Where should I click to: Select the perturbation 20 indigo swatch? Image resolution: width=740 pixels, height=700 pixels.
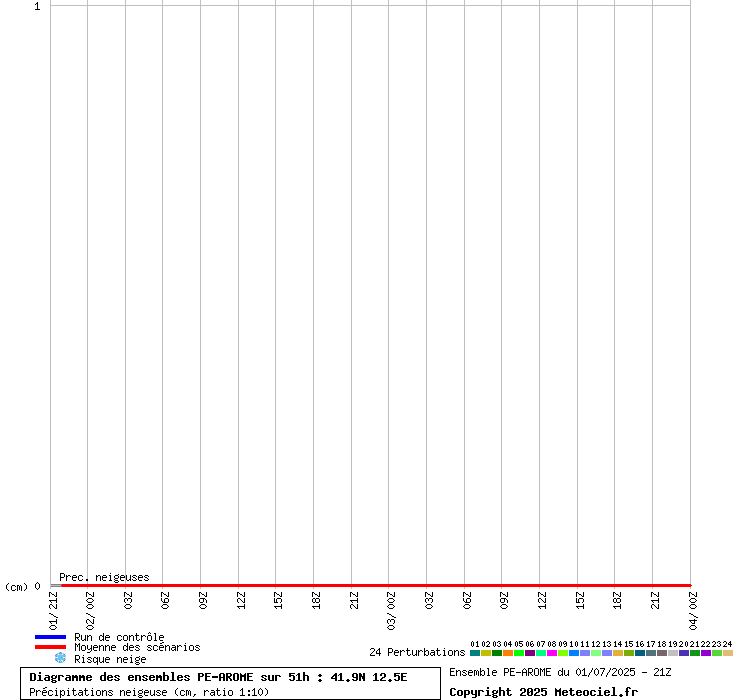(x=684, y=653)
